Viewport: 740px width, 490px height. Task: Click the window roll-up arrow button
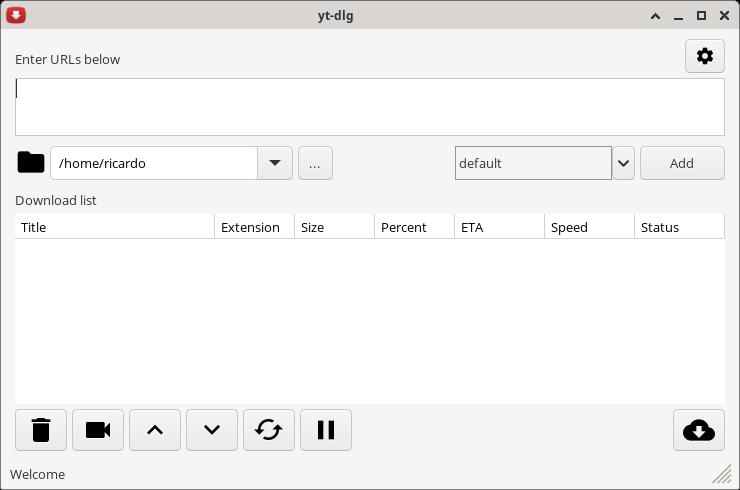[655, 16]
